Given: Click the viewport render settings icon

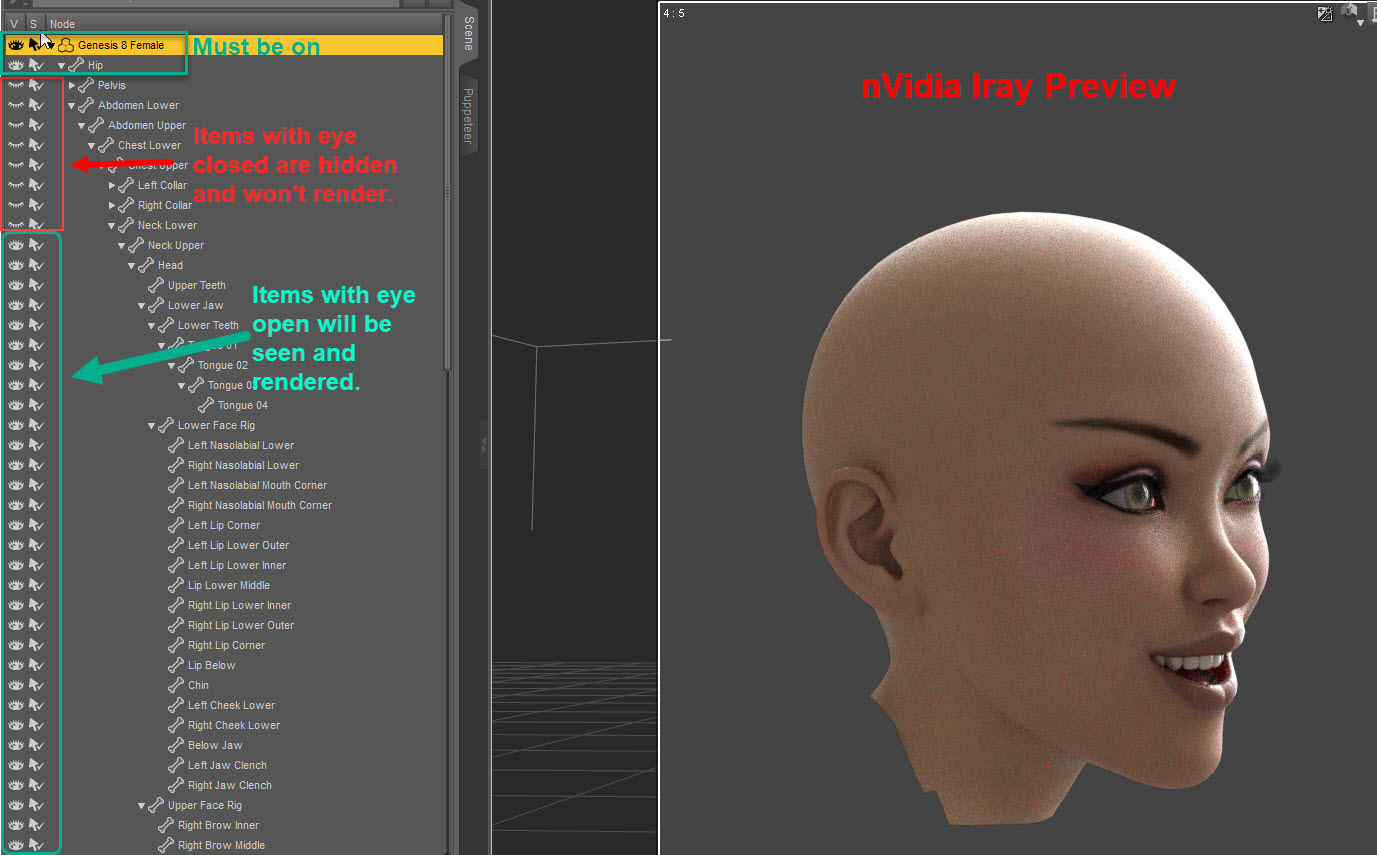Looking at the screenshot, I should point(1325,13).
